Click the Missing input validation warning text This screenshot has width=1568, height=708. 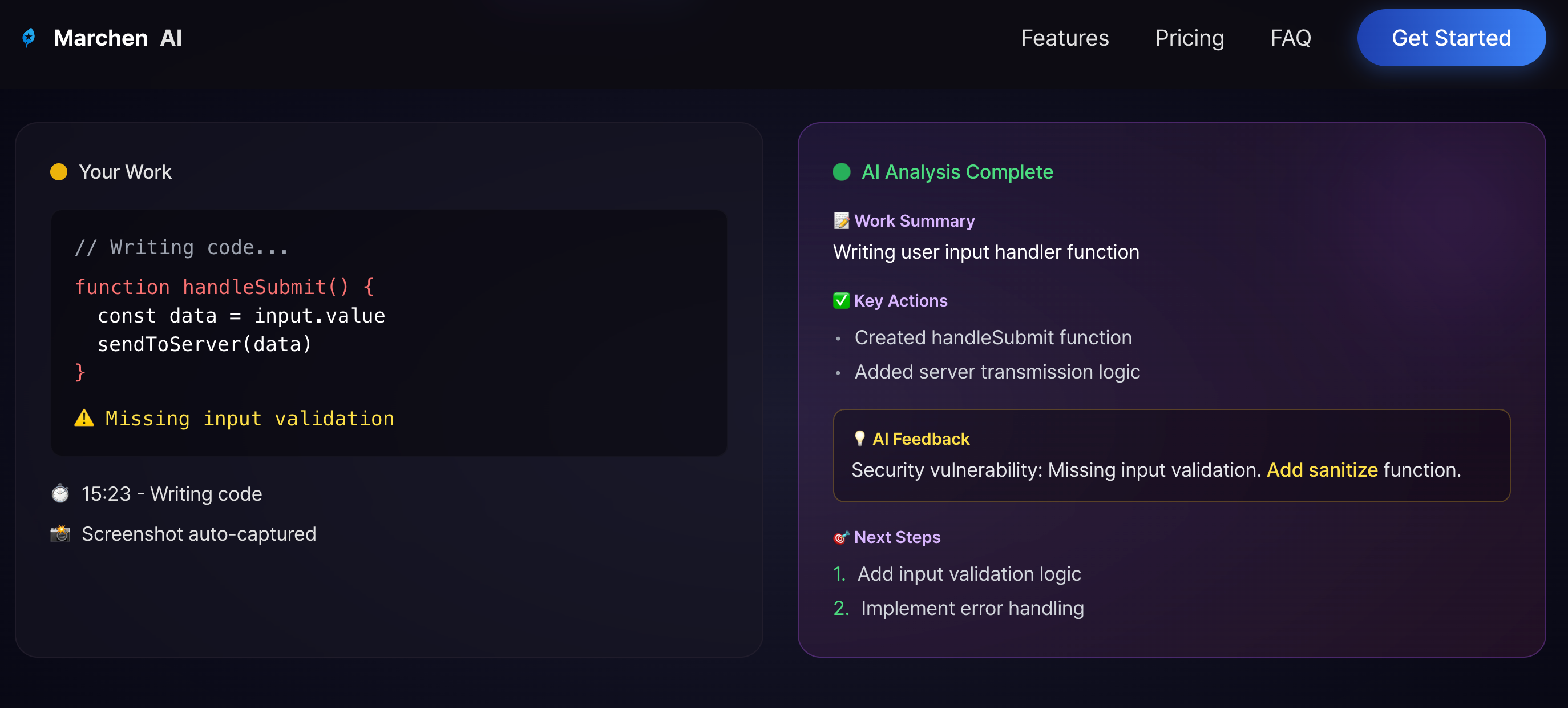249,419
